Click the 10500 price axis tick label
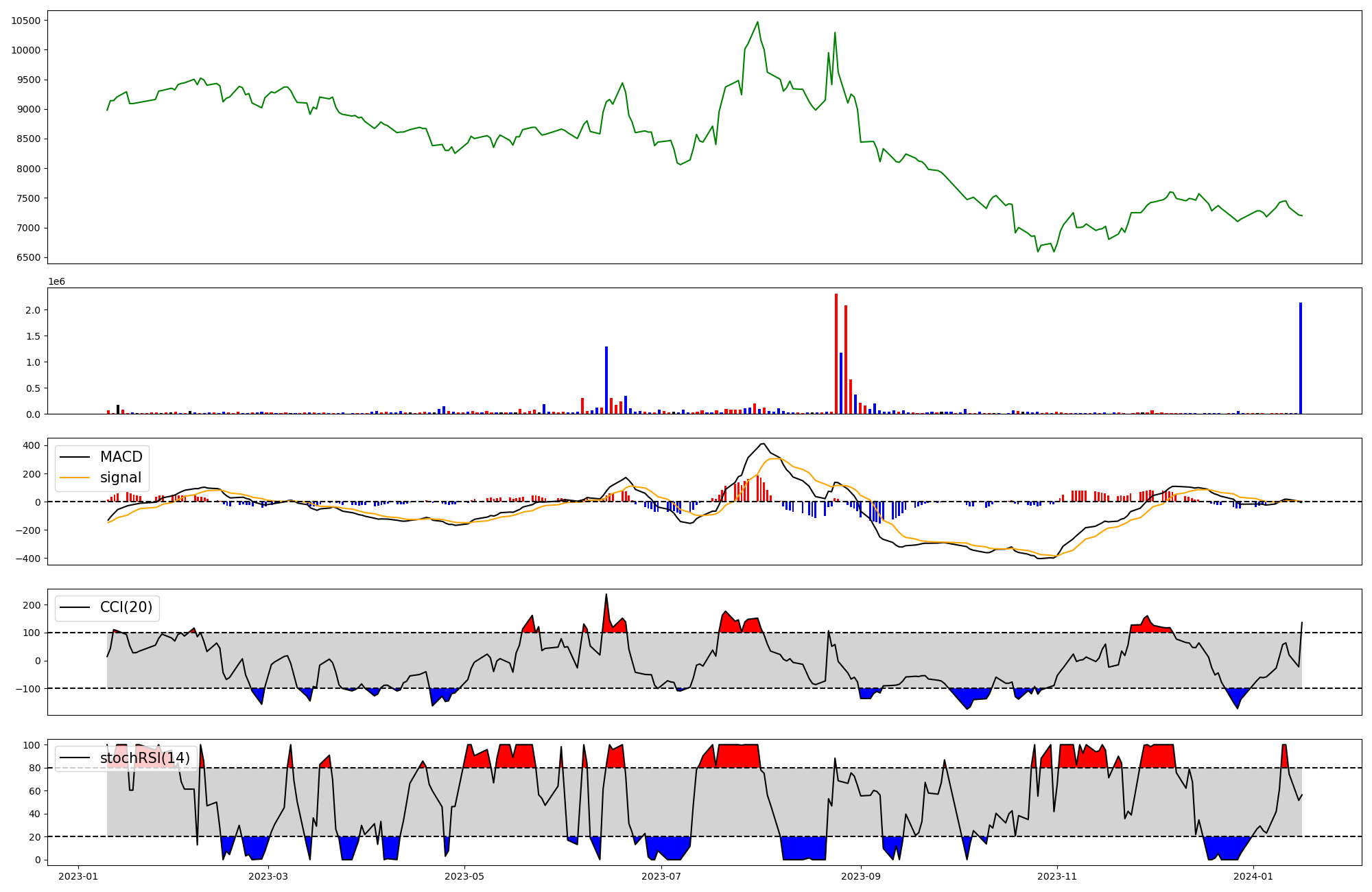The image size is (1372, 892). point(25,21)
